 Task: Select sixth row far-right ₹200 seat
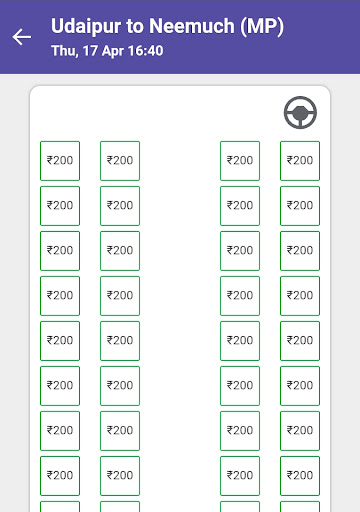click(300, 386)
